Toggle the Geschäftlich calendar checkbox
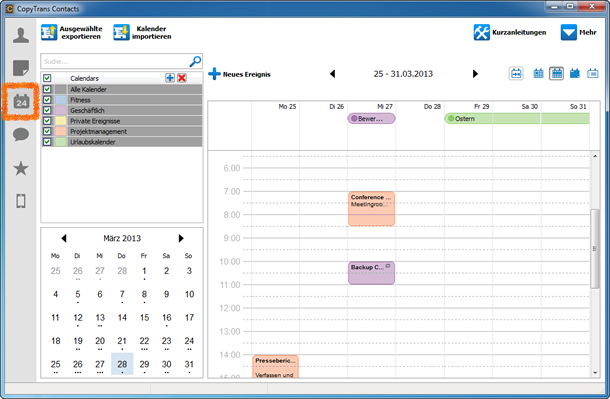610x399 pixels. [x=47, y=110]
